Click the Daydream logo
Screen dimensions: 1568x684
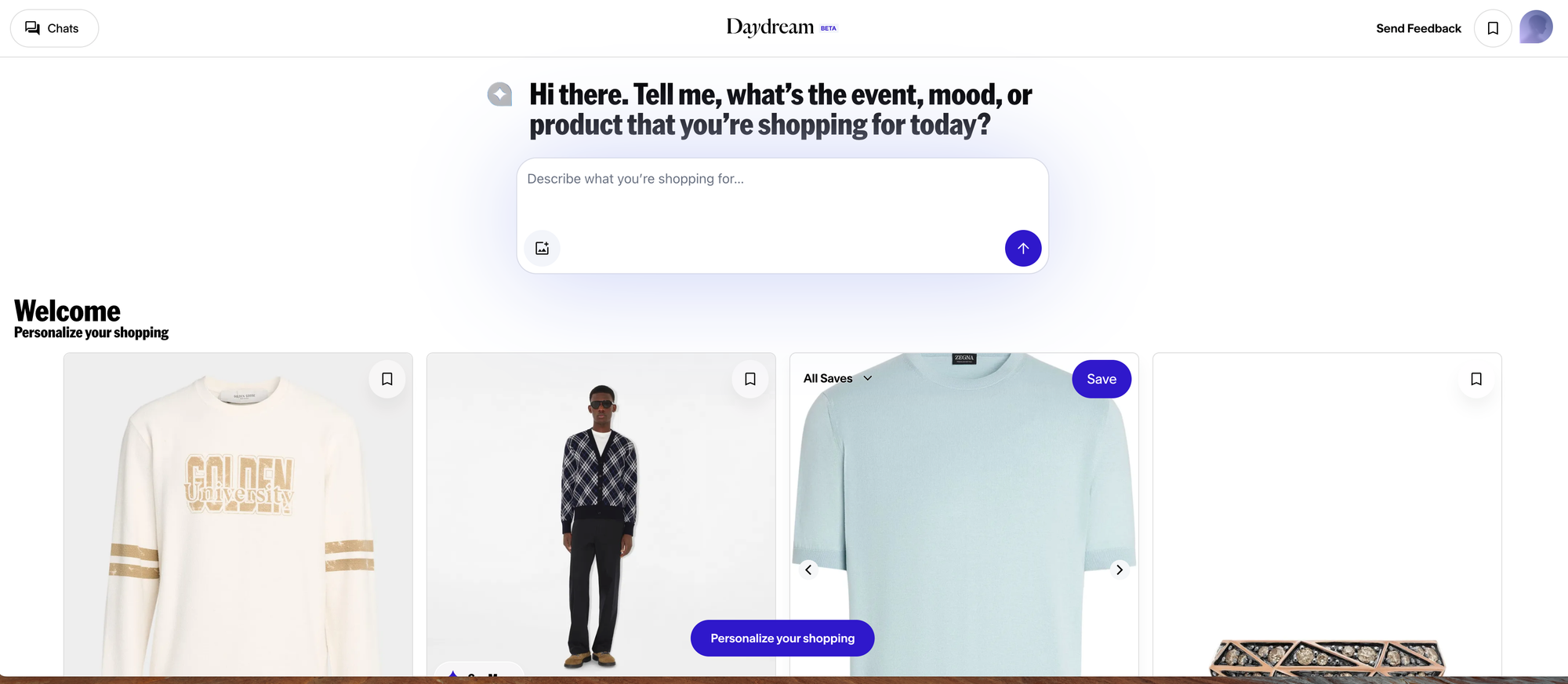click(x=771, y=27)
